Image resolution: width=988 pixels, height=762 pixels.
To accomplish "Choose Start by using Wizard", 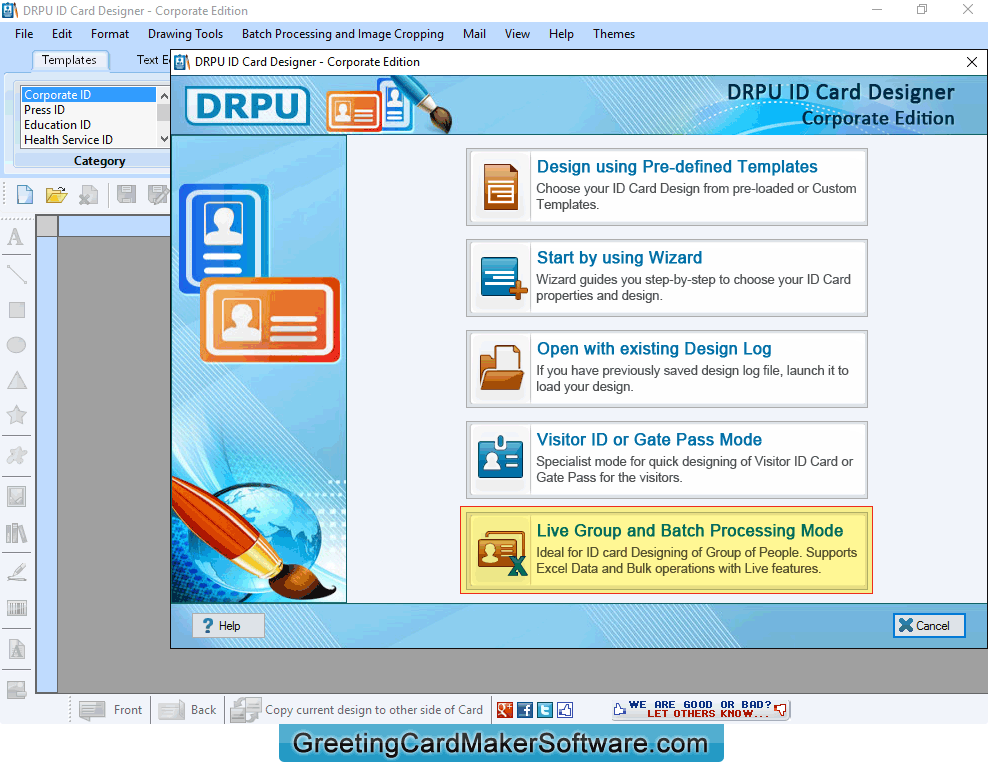I will [667, 278].
